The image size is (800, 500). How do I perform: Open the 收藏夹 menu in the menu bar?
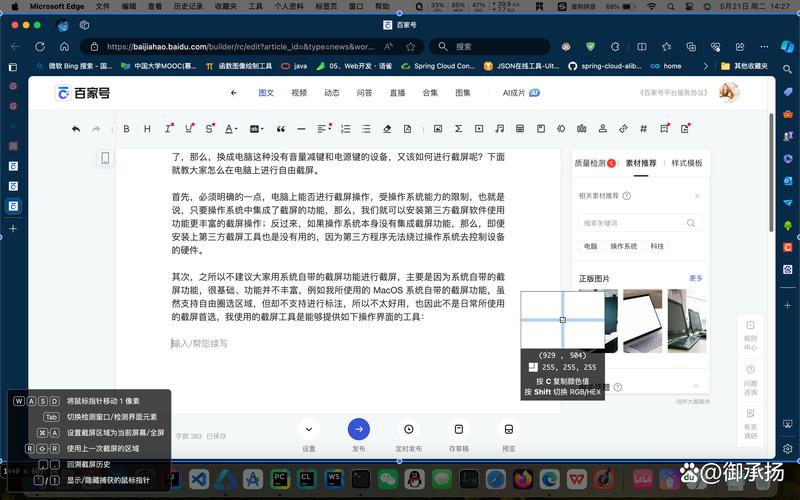[x=226, y=7]
